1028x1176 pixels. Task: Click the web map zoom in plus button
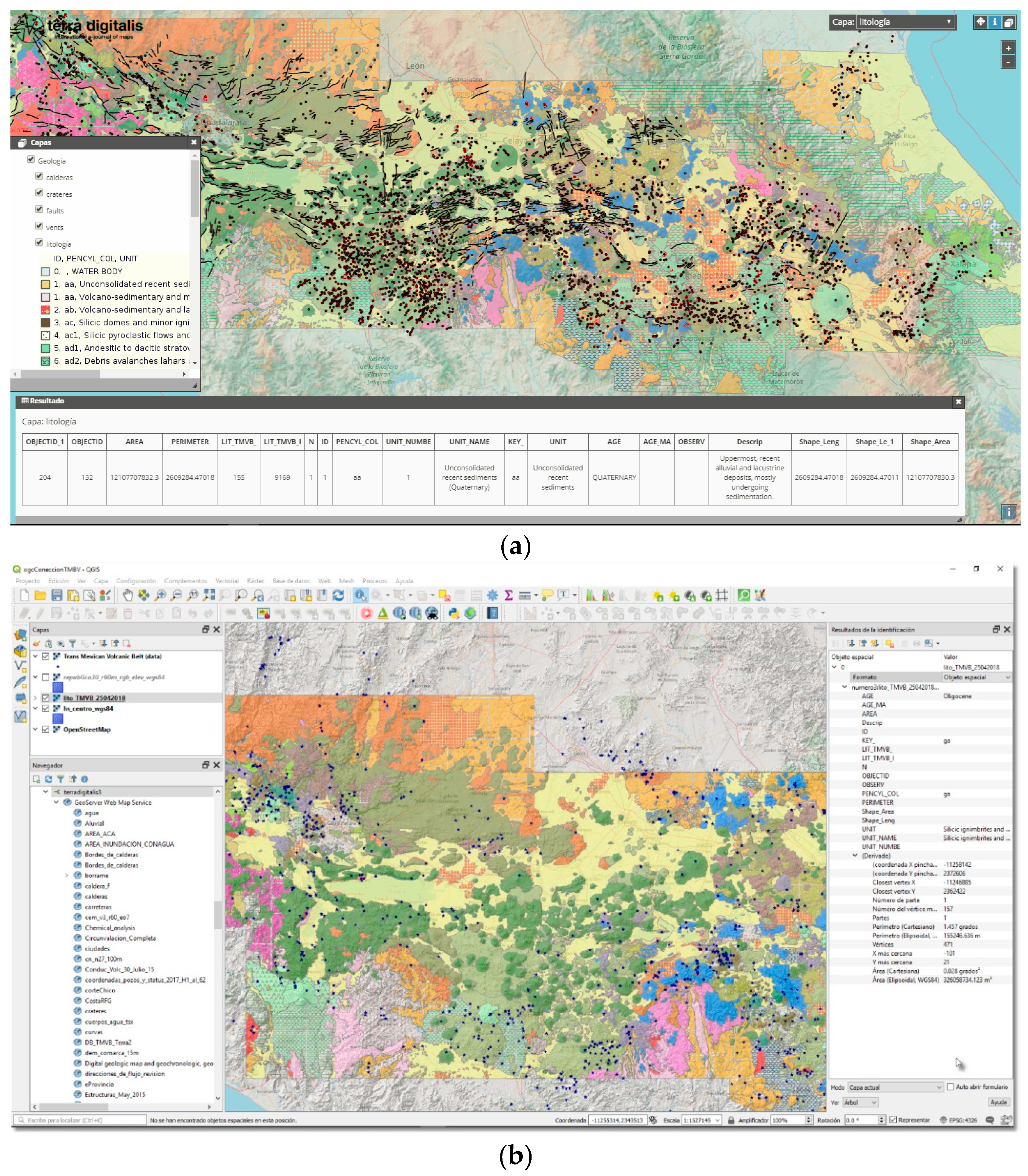1008,48
